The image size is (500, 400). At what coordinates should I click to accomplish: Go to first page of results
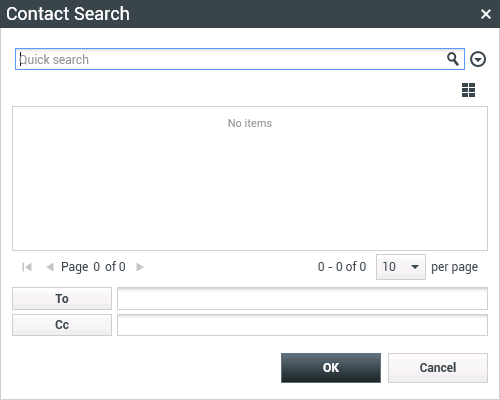point(27,267)
